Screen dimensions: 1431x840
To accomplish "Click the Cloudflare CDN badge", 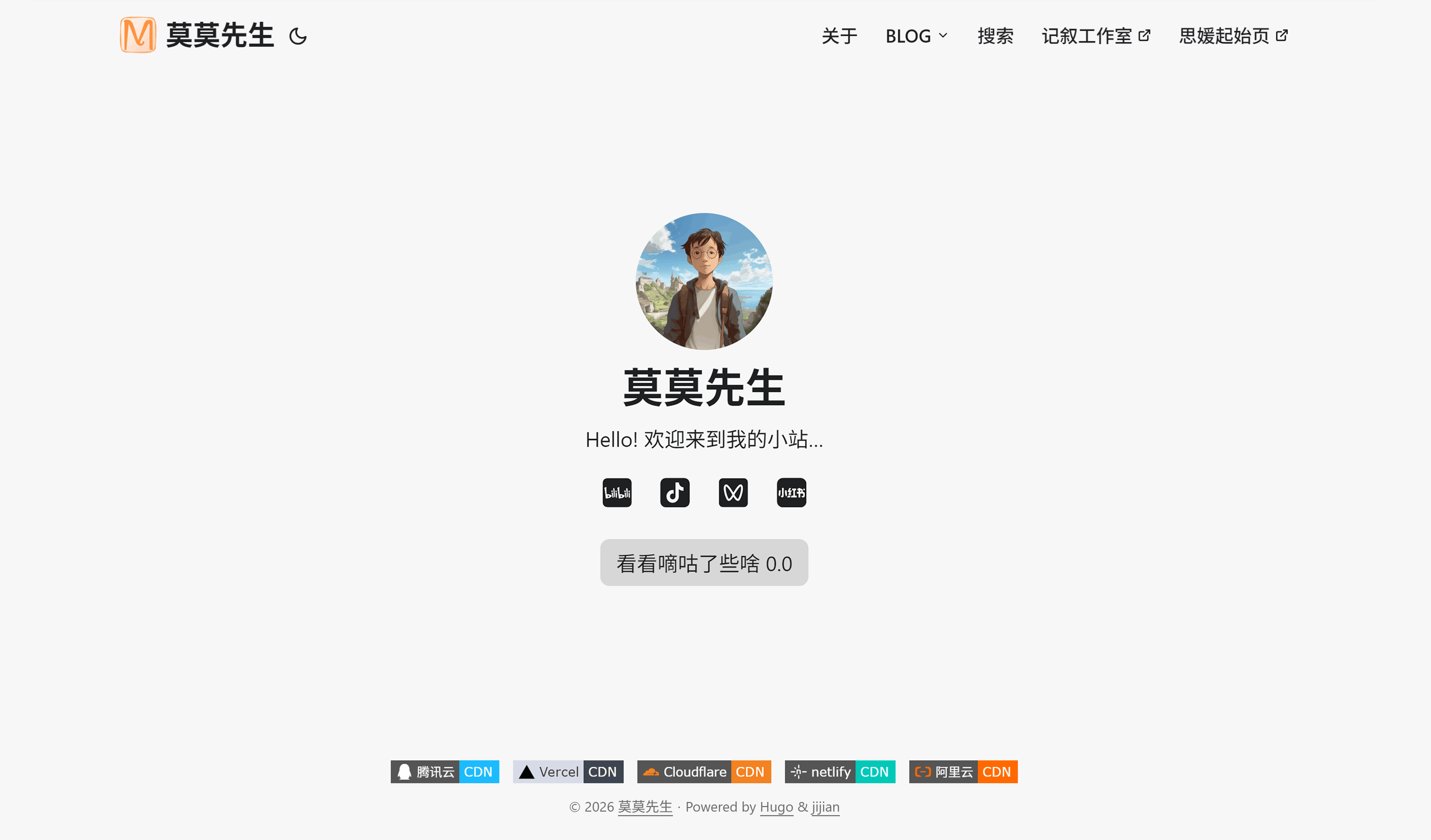I will (704, 772).
